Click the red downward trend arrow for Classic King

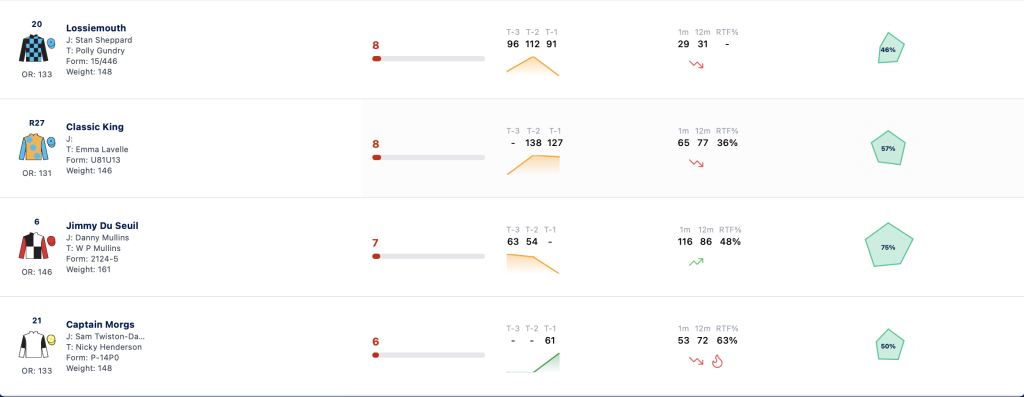pyautogui.click(x=696, y=163)
